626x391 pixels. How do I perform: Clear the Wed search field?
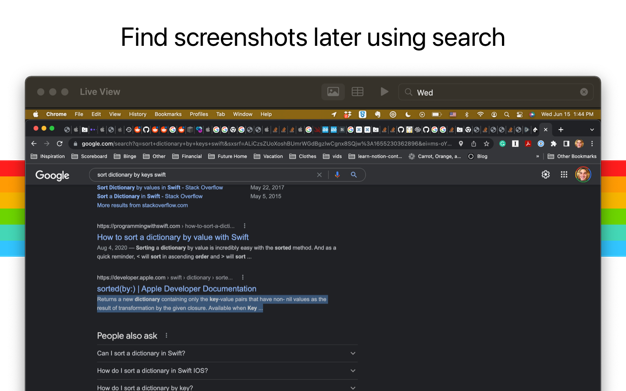[584, 92]
